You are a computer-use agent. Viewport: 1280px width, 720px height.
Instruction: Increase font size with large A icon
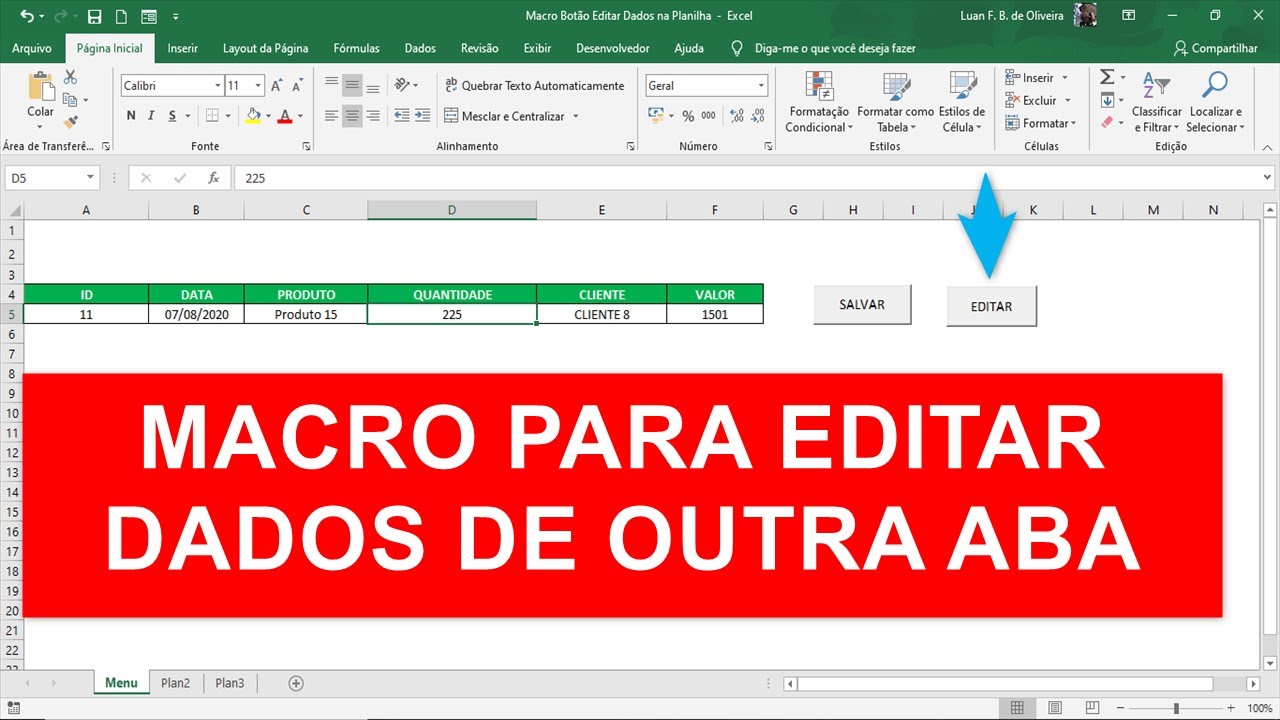[x=276, y=86]
